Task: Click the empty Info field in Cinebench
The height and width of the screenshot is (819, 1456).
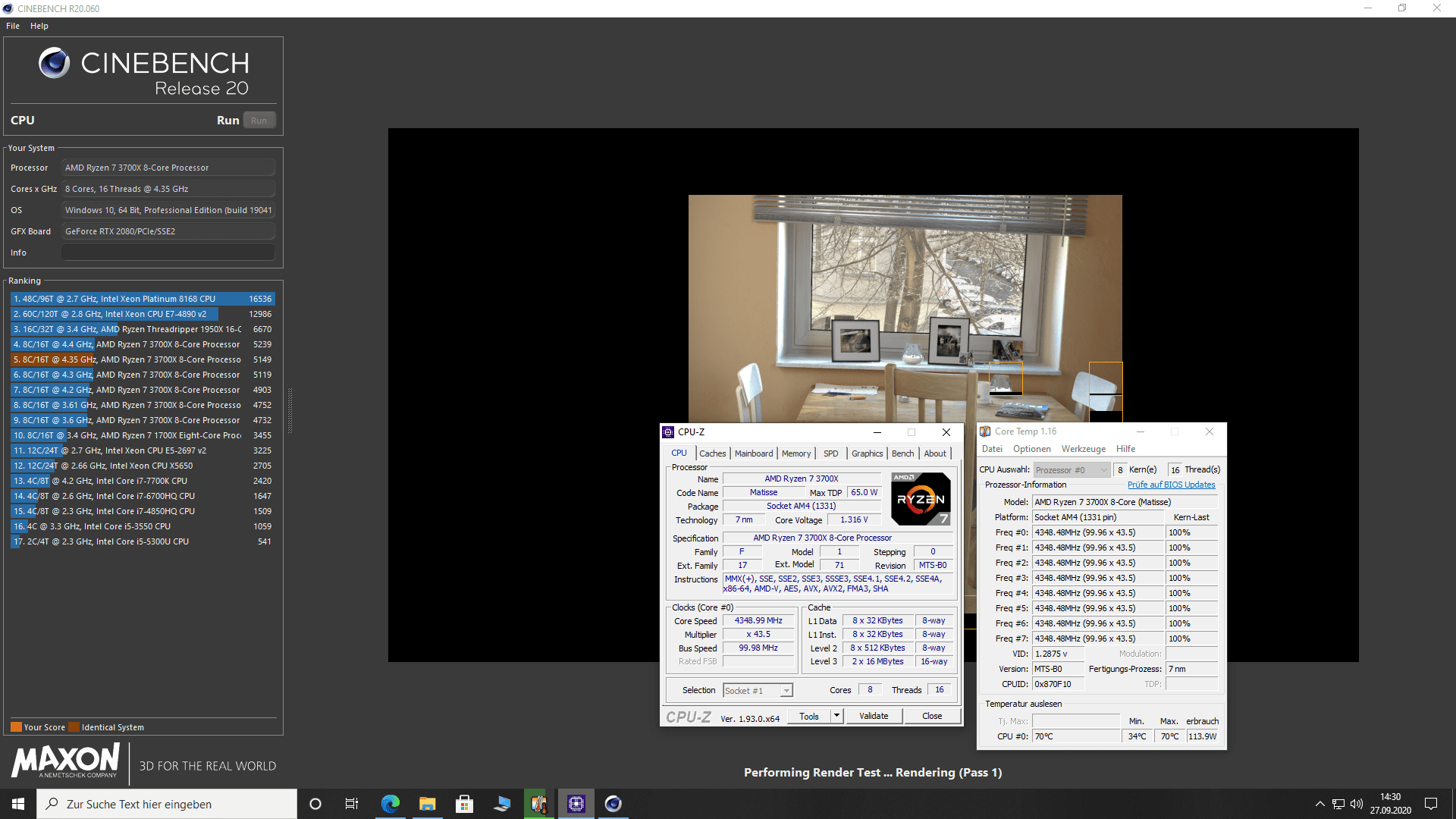Action: click(168, 253)
